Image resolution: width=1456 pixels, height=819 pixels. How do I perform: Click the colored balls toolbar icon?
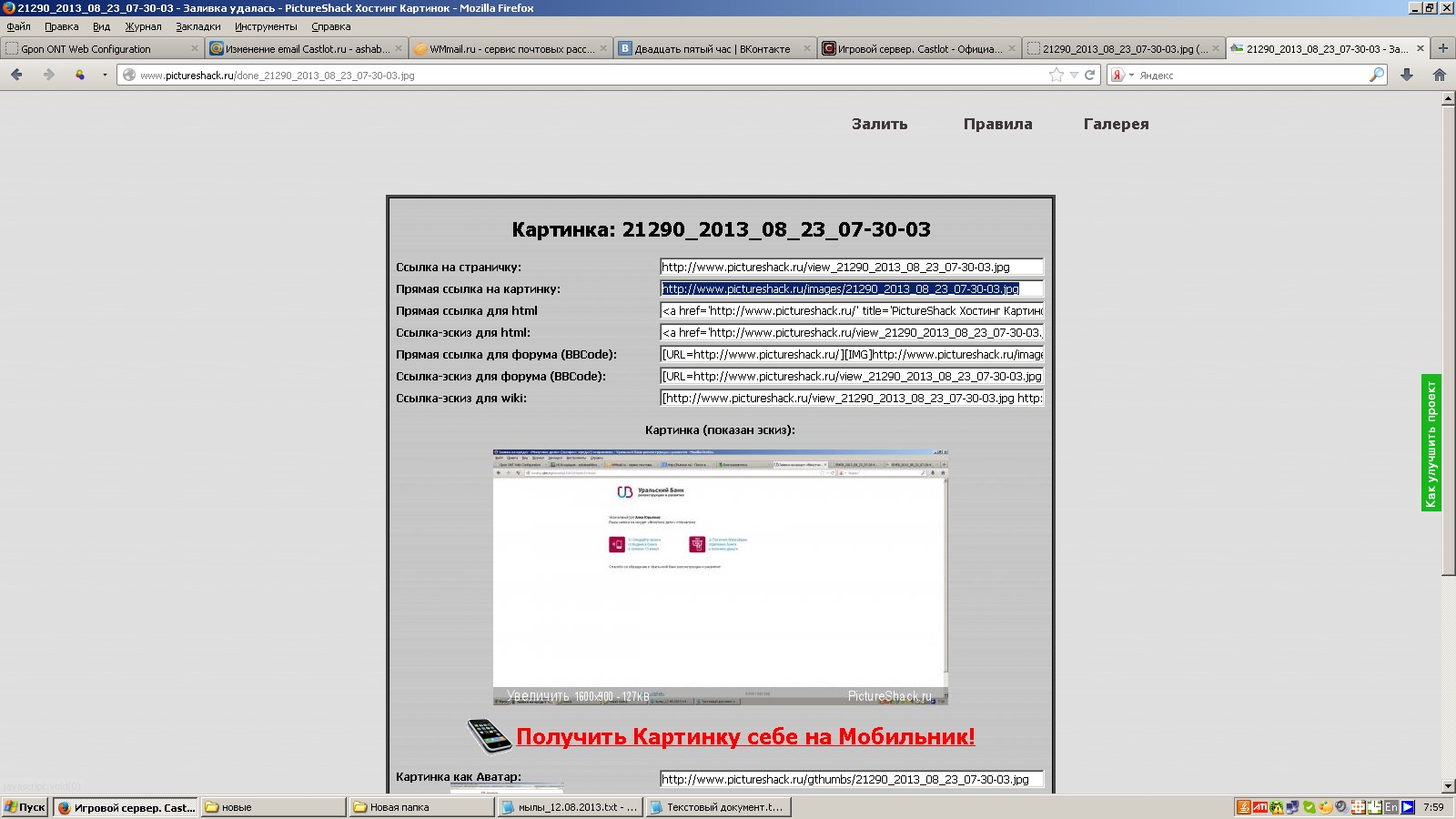pos(80,75)
